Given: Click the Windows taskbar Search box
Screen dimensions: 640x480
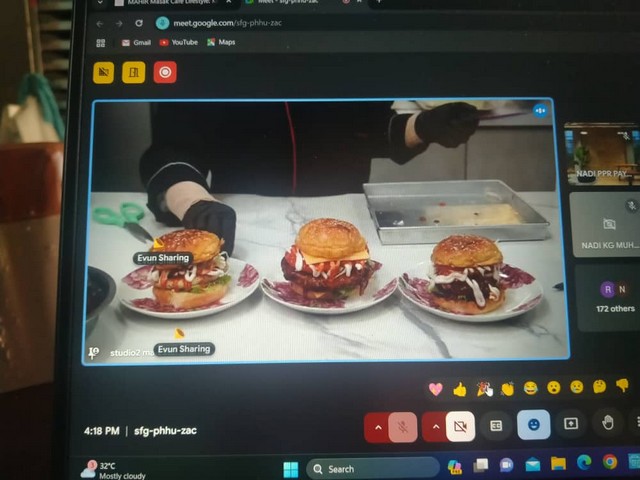Looking at the screenshot, I should [372, 468].
